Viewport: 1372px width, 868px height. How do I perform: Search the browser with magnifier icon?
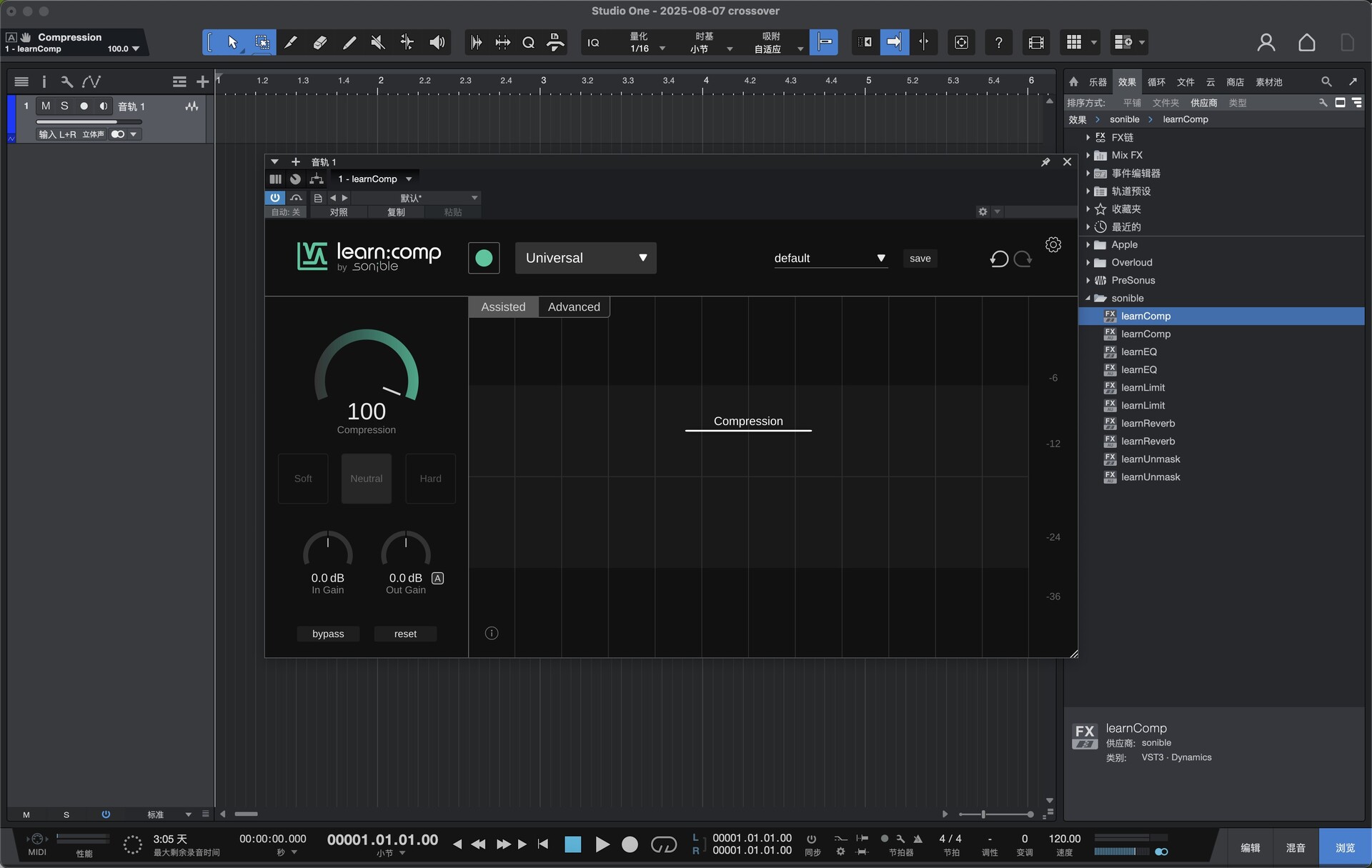point(1326,81)
